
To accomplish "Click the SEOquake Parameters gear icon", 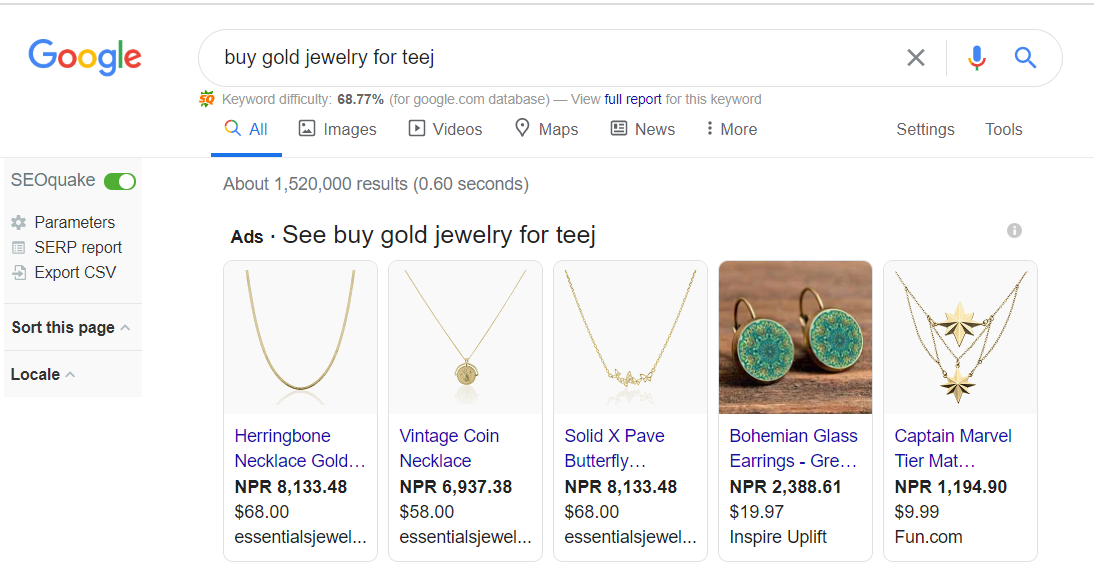I will coord(18,223).
